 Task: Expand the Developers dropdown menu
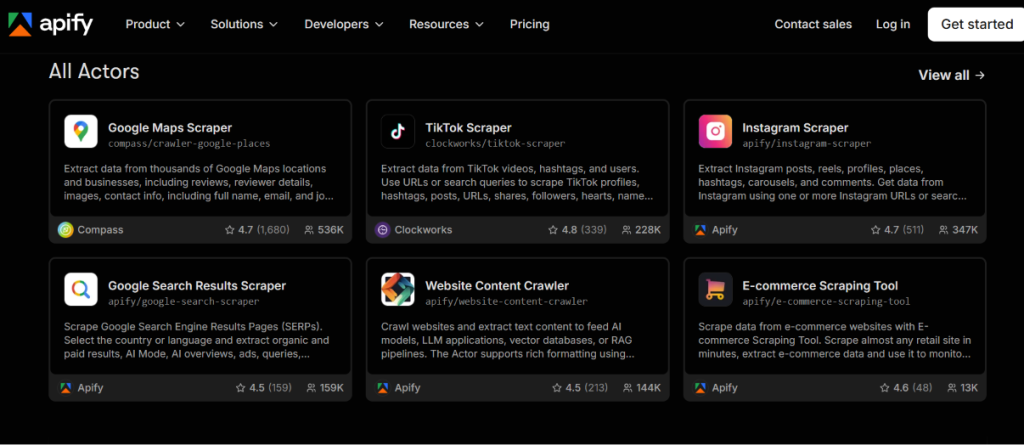pyautogui.click(x=344, y=24)
